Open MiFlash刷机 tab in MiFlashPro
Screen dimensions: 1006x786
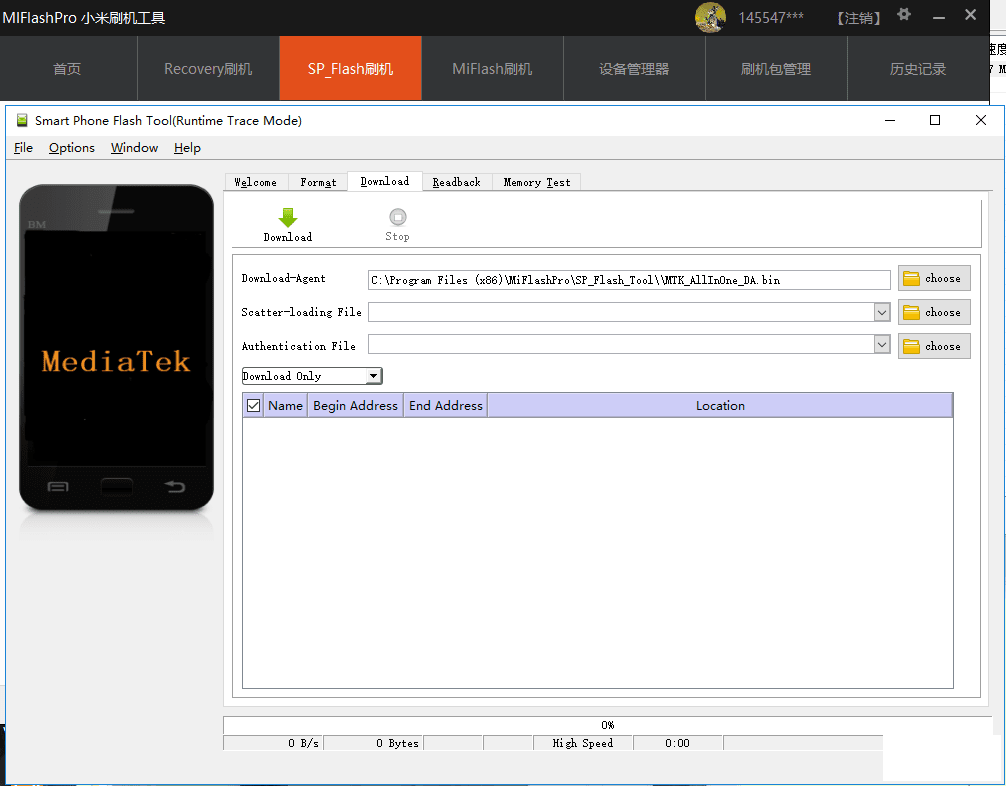492,69
